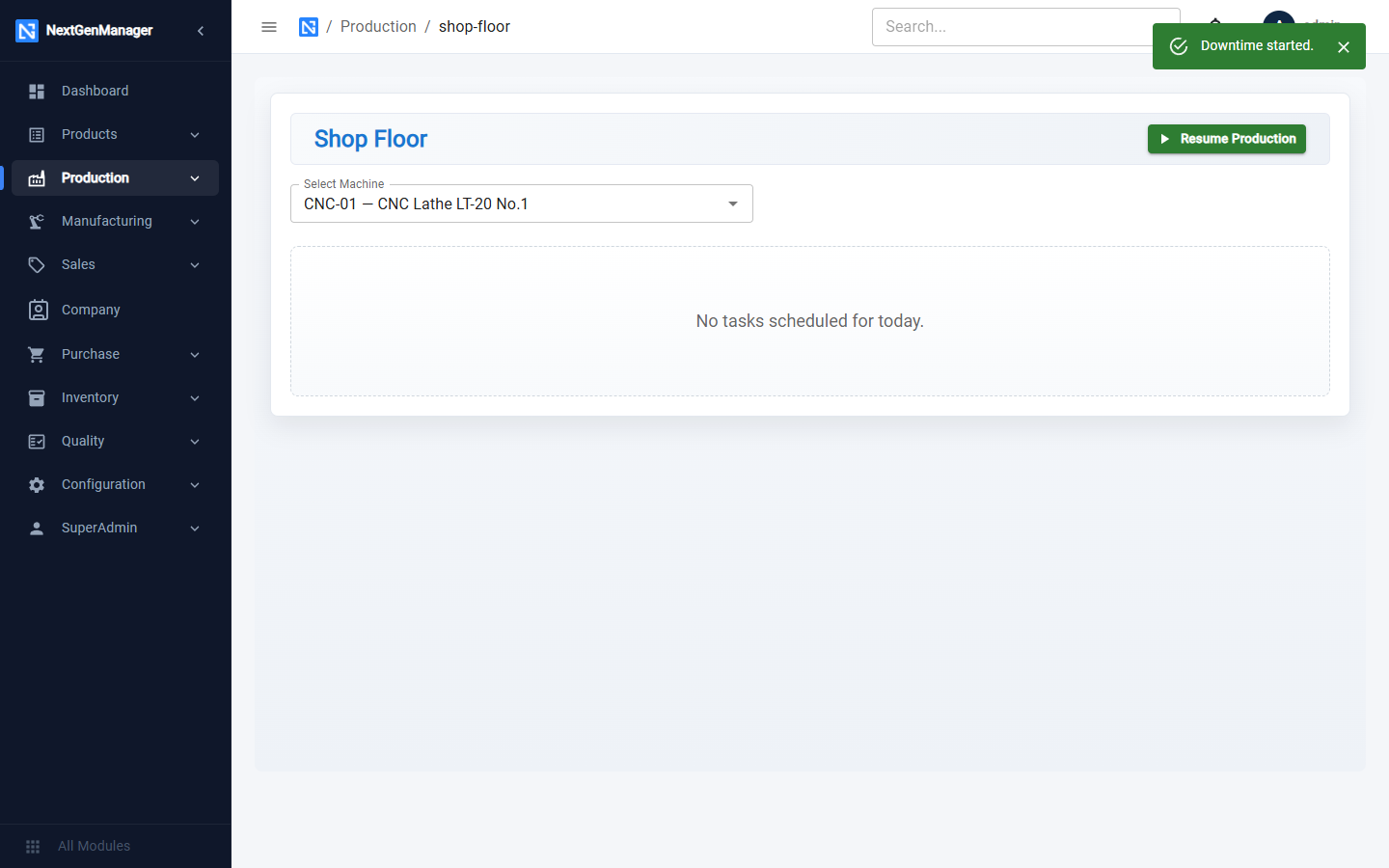1389x868 pixels.
Task: Click the Company badge icon
Action: 38,310
